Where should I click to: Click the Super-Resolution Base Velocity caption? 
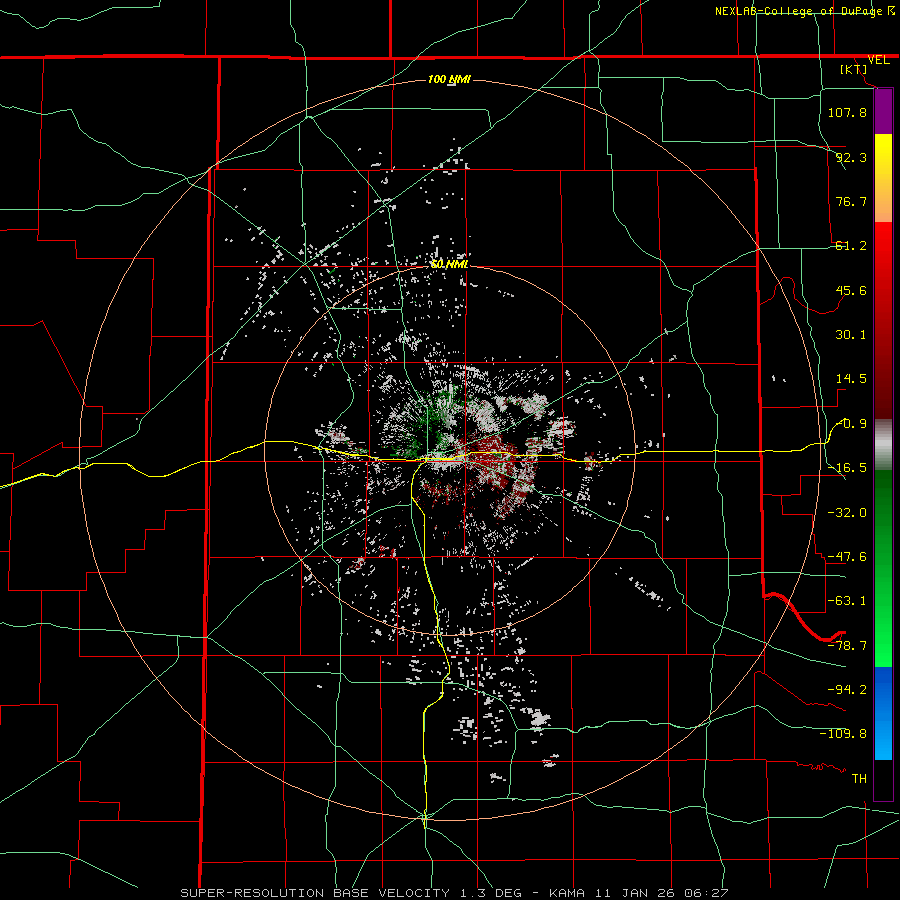(x=455, y=893)
